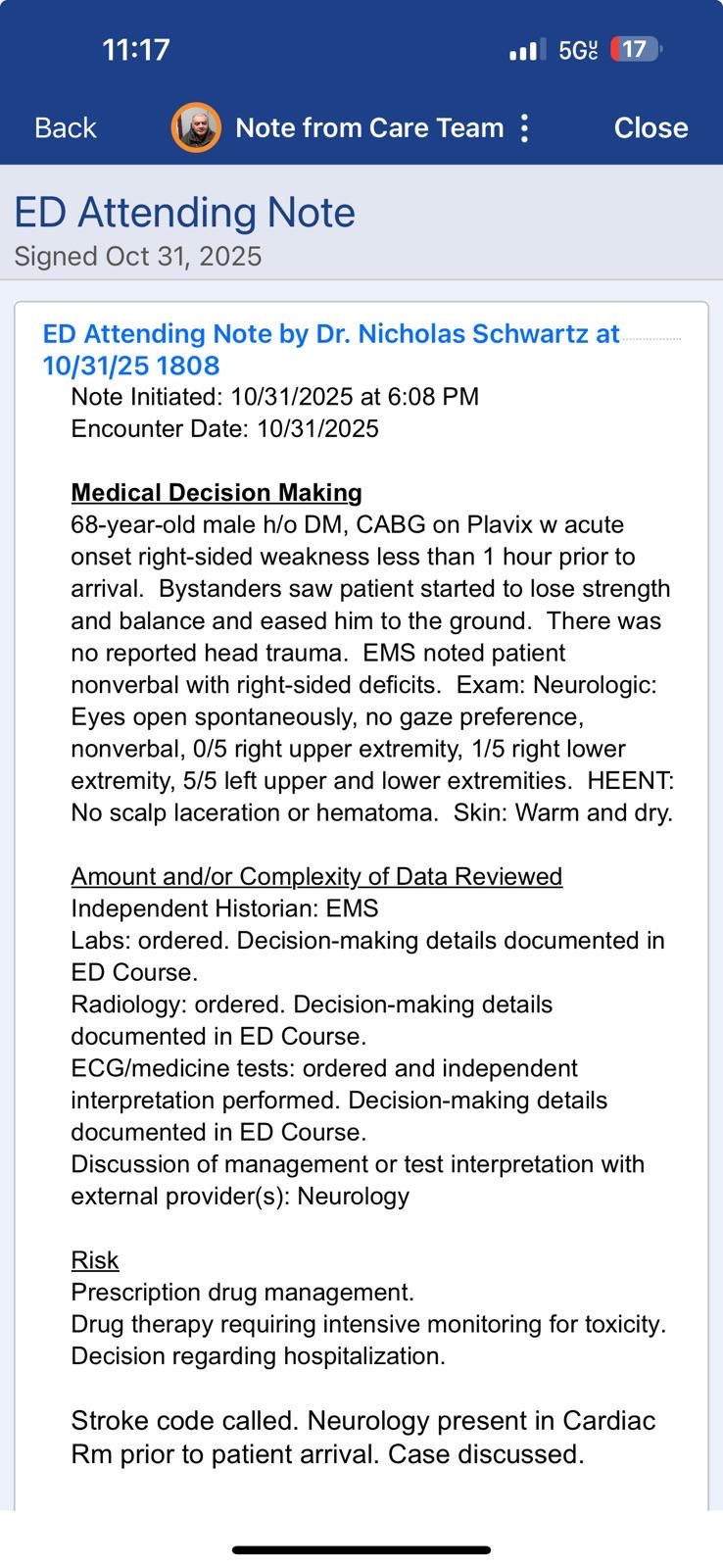Open ED Attending Note by Dr. Nicholas Schwartz link
The width and height of the screenshot is (723, 1568).
coord(331,349)
